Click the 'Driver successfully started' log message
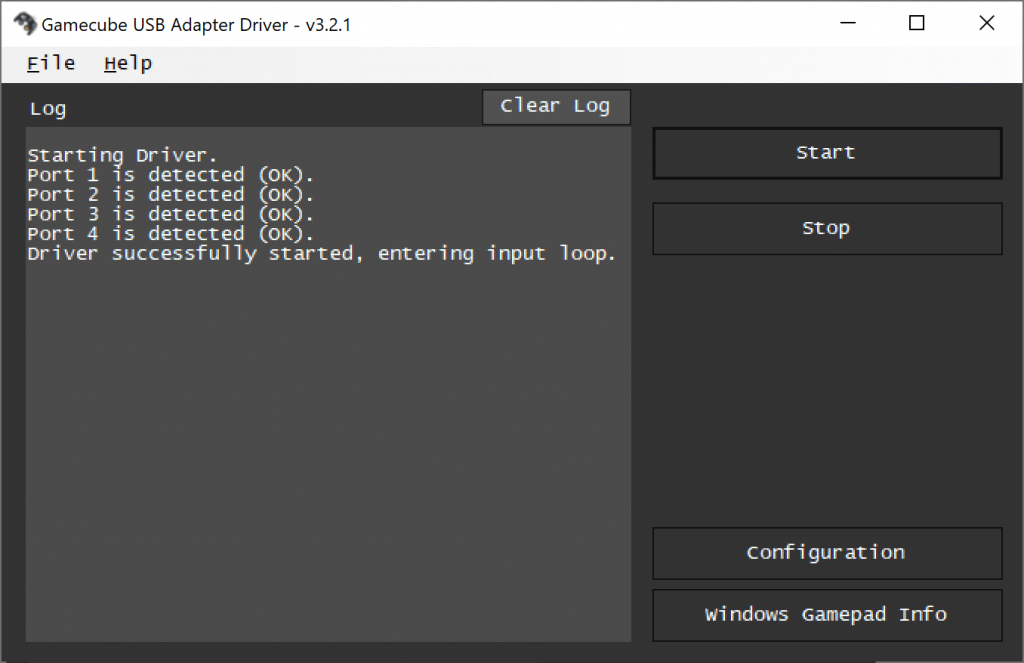This screenshot has width=1024, height=663. coord(321,254)
